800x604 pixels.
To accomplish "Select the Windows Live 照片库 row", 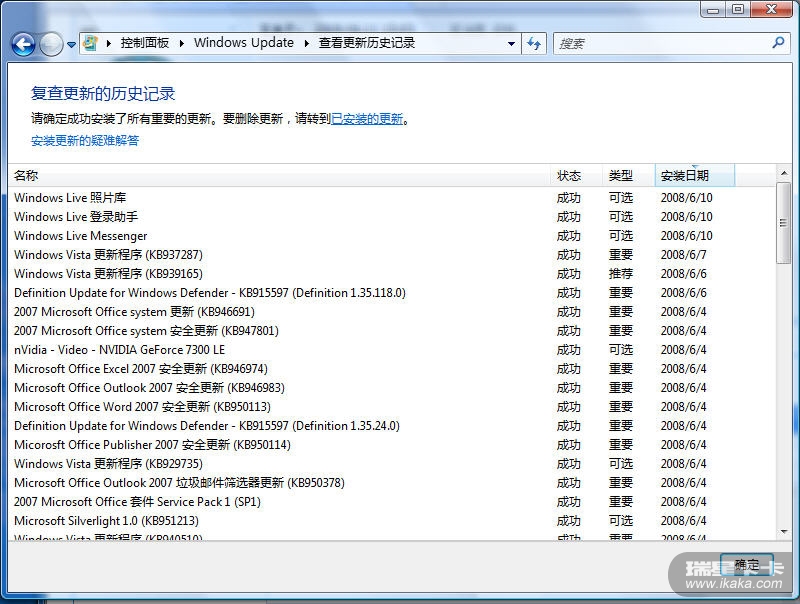I will pyautogui.click(x=392, y=198).
